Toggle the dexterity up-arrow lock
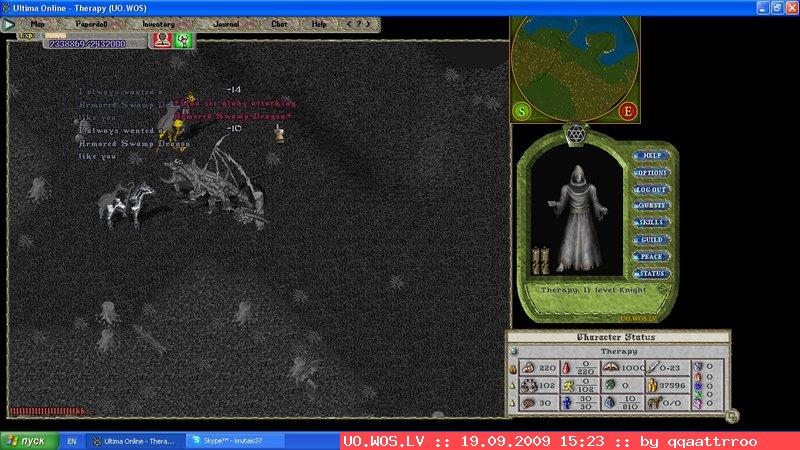The height and width of the screenshot is (450, 800). click(513, 386)
